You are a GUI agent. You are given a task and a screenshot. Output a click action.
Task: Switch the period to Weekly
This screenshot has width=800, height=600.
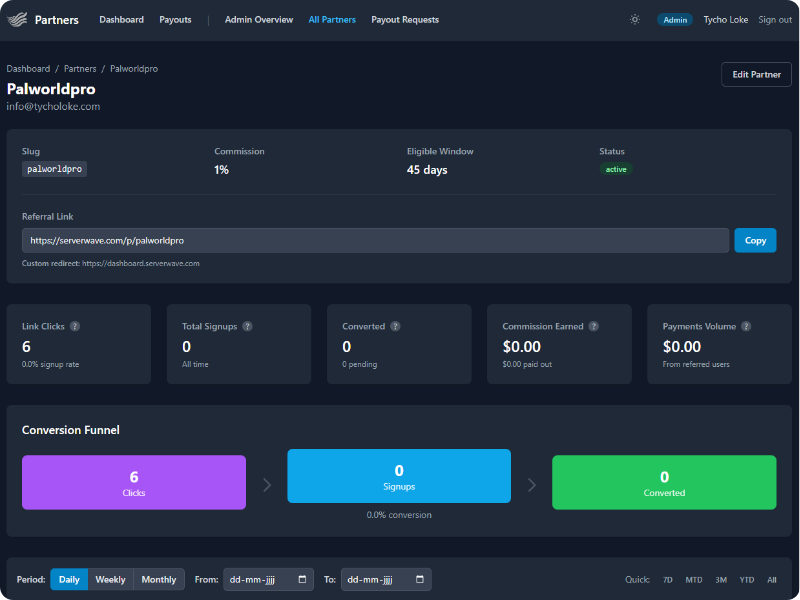pyautogui.click(x=110, y=579)
